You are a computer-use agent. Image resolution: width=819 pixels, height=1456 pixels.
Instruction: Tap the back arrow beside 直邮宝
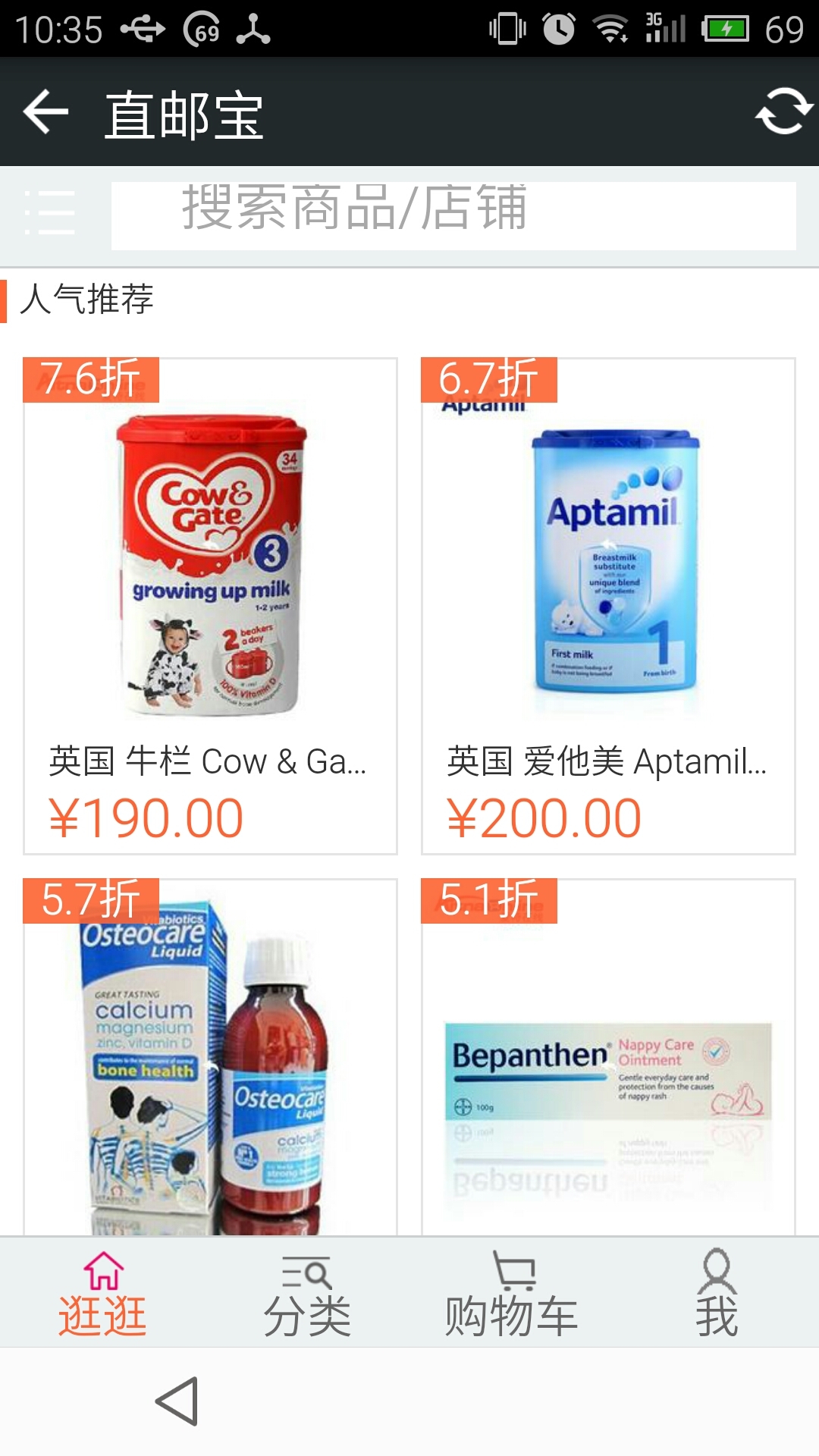pos(46,112)
